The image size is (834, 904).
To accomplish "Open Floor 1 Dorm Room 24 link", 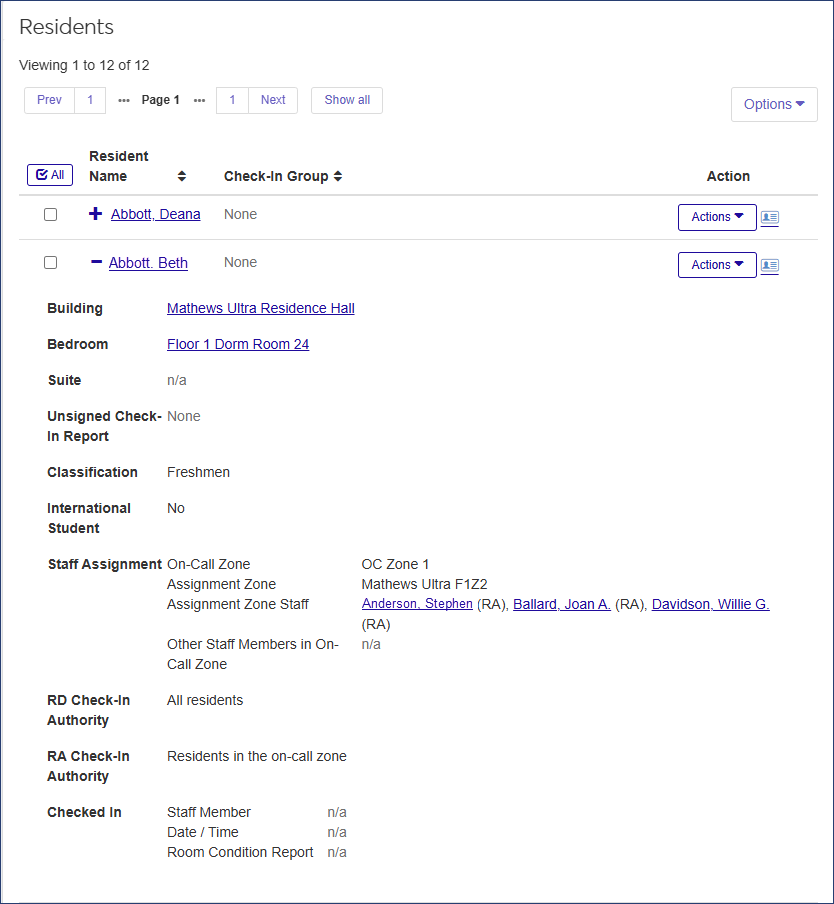I will (238, 344).
